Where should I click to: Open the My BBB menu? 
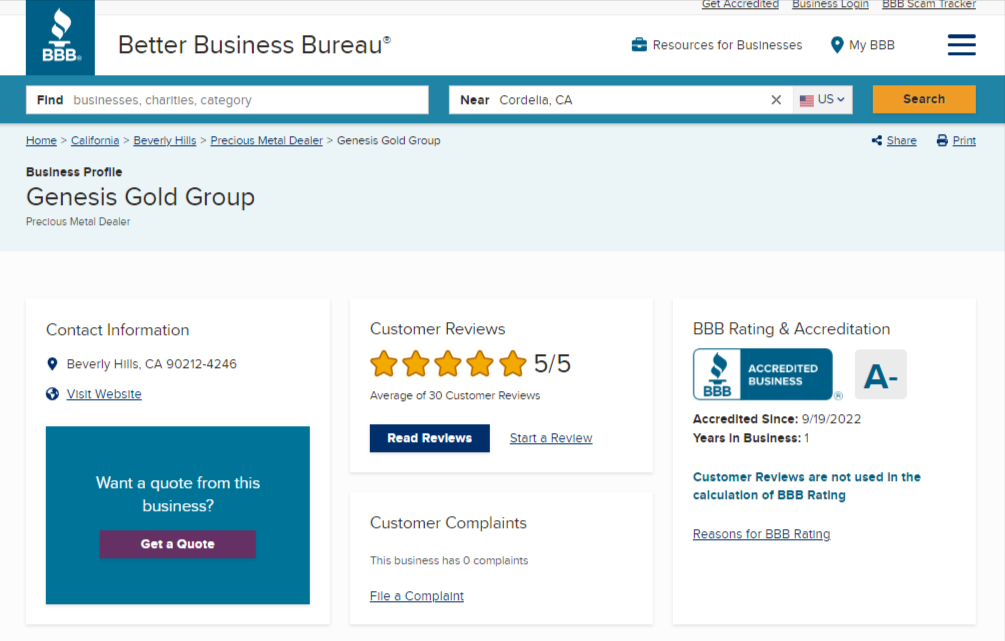tap(863, 45)
